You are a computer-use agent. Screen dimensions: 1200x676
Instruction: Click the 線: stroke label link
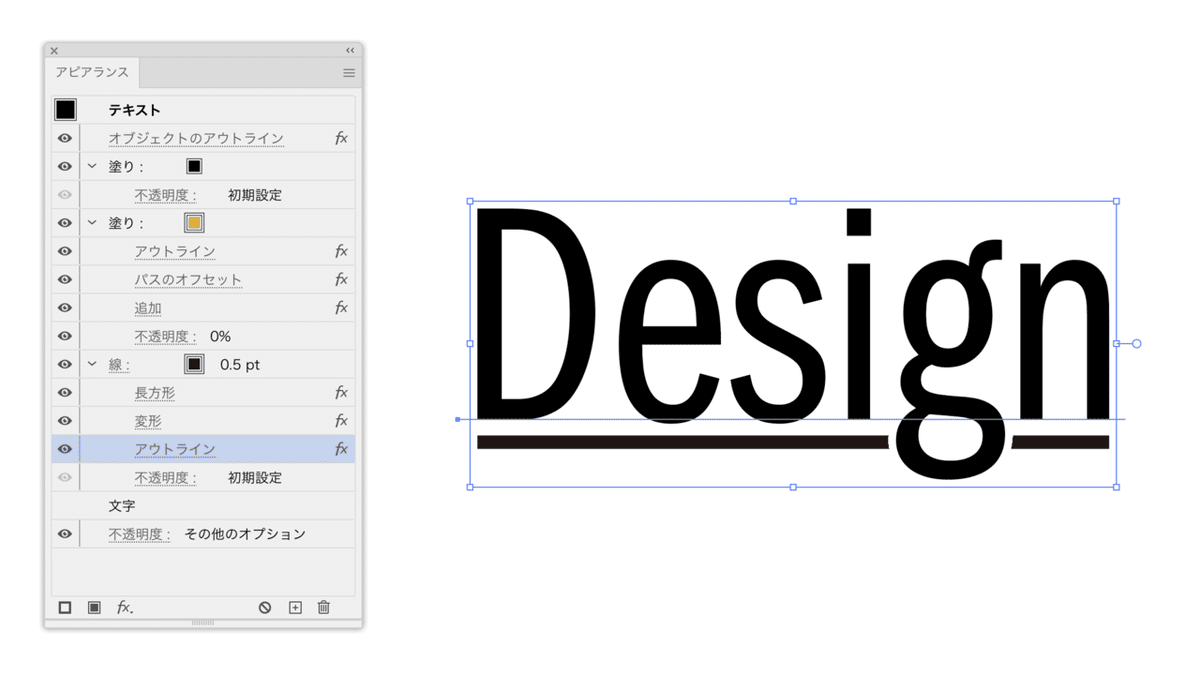(x=119, y=365)
